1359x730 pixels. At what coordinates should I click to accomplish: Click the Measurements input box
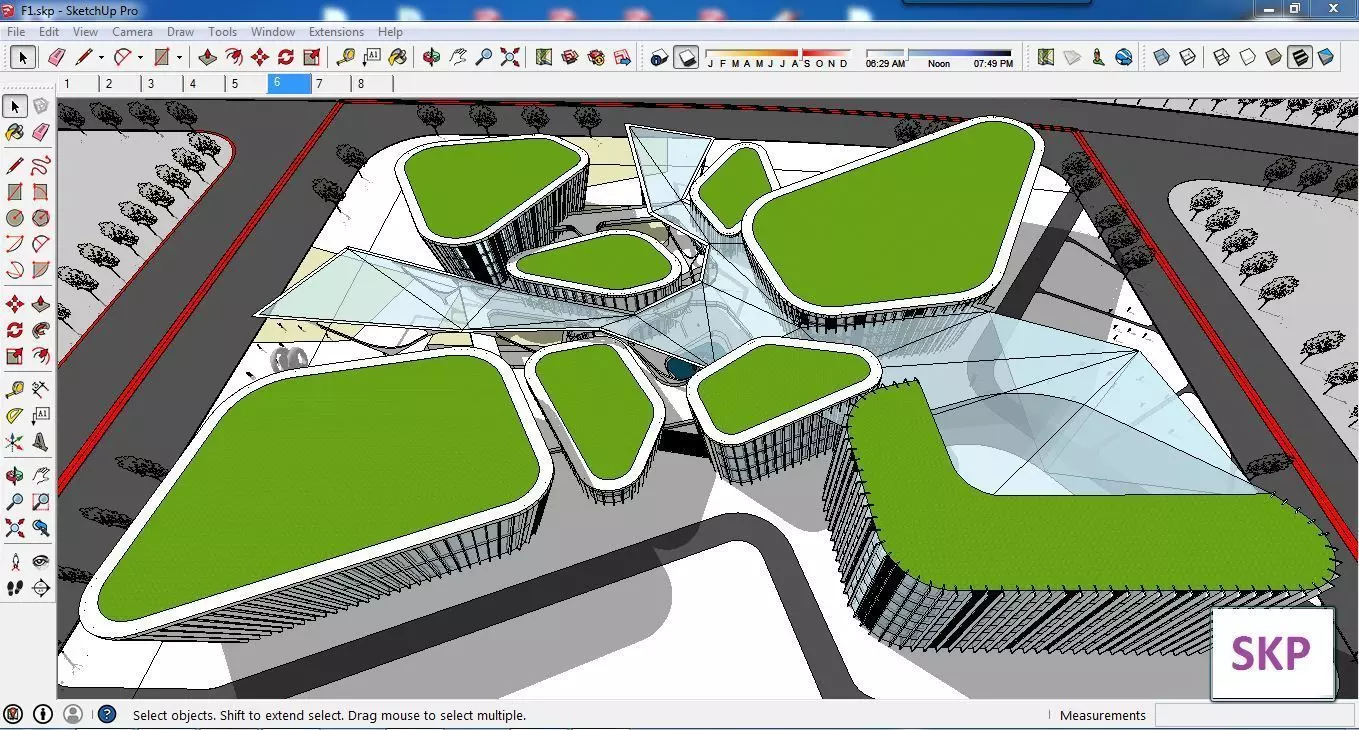coord(1254,715)
